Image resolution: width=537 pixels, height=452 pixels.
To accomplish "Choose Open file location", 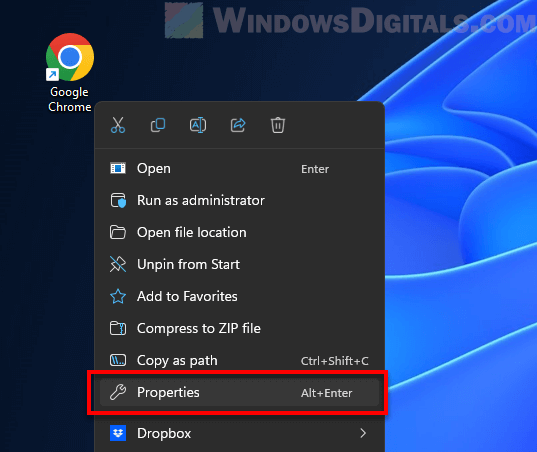I will pyautogui.click(x=239, y=233).
